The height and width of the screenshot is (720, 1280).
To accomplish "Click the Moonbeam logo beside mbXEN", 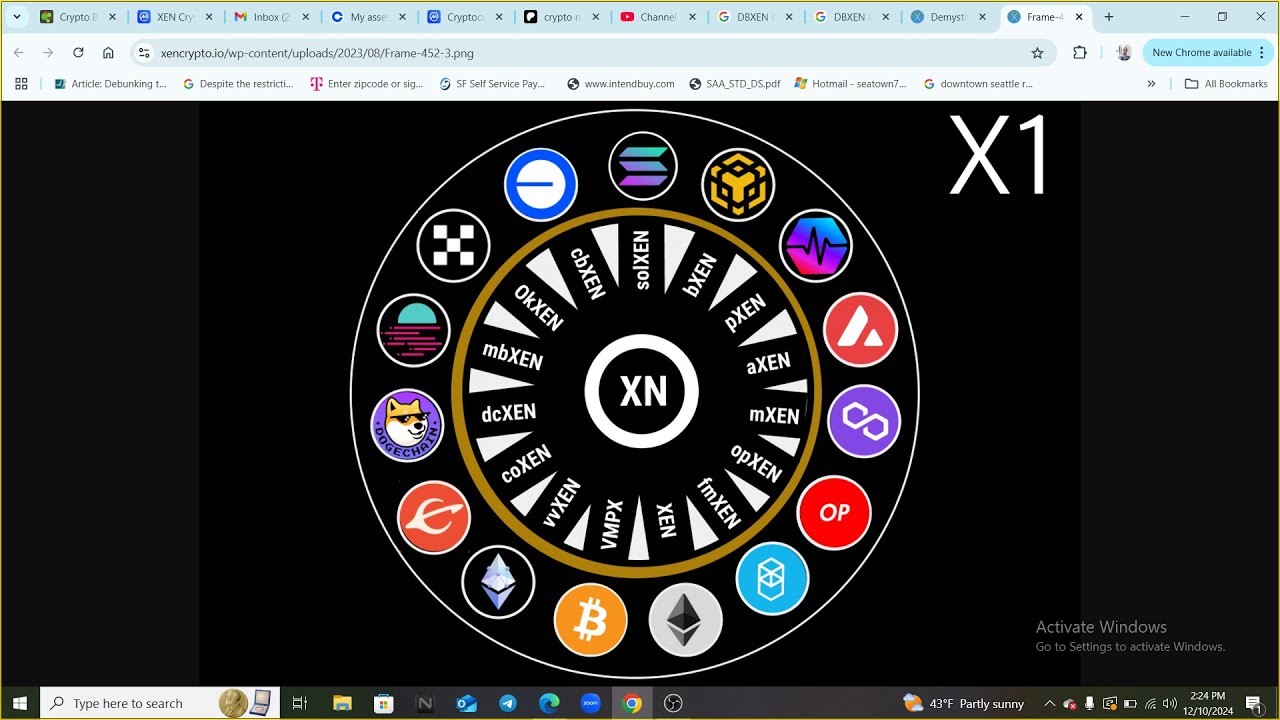I will 414,331.
